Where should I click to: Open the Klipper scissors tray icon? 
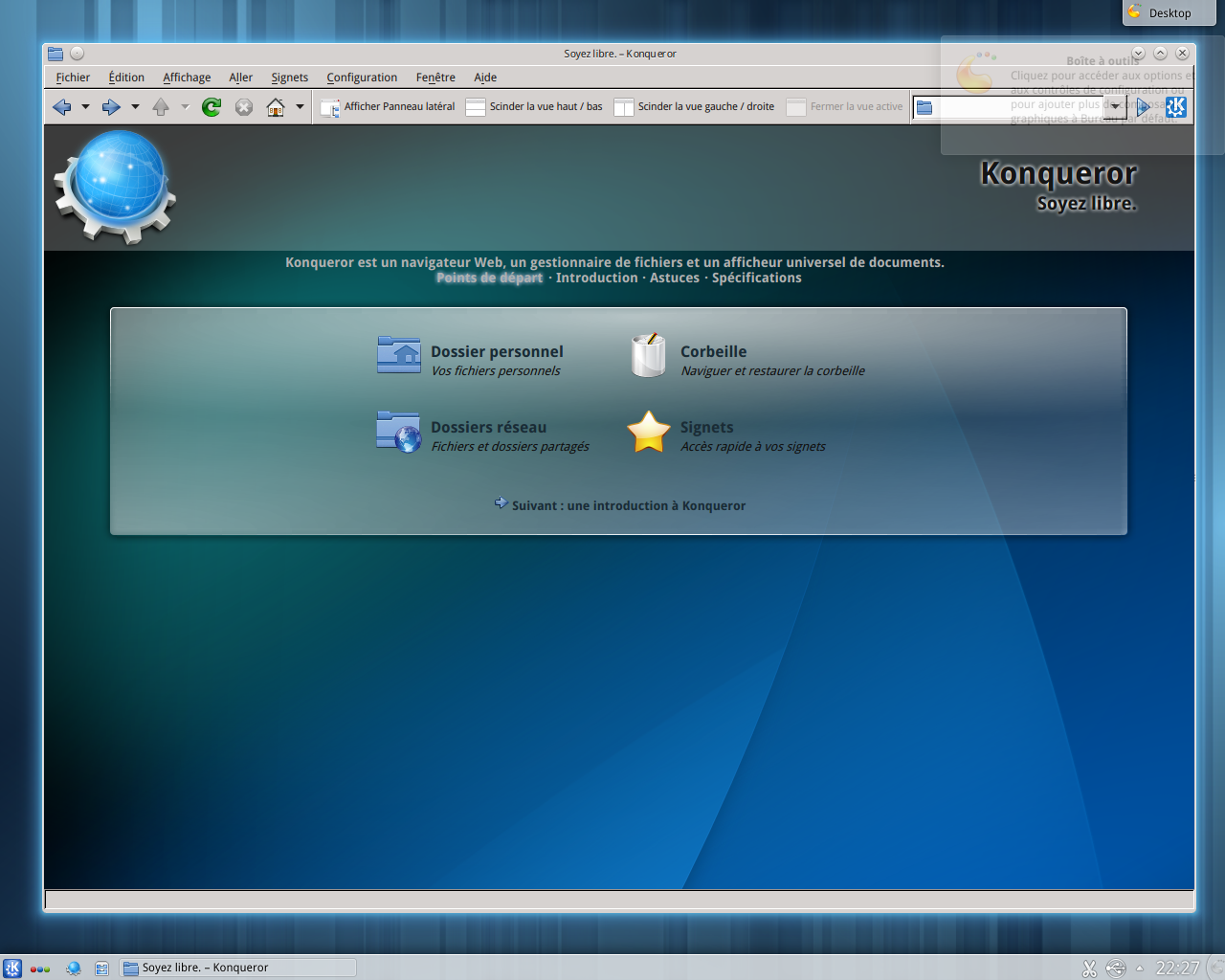pyautogui.click(x=1089, y=969)
